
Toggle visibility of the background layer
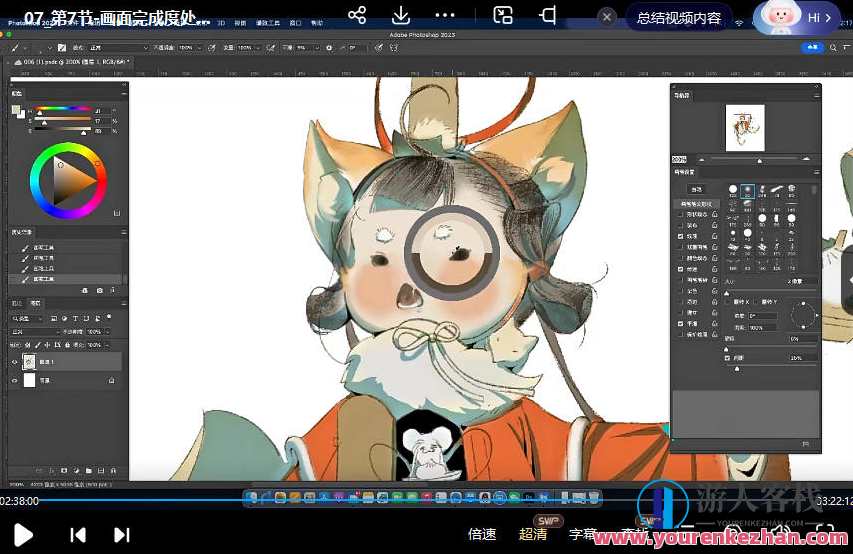click(14, 381)
